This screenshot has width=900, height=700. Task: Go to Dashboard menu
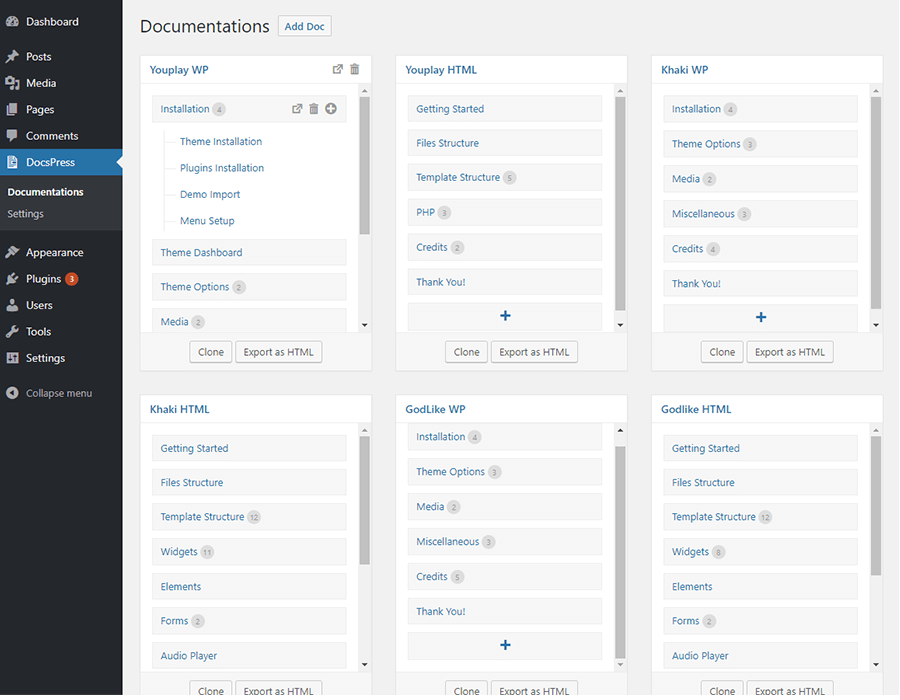pyautogui.click(x=52, y=22)
